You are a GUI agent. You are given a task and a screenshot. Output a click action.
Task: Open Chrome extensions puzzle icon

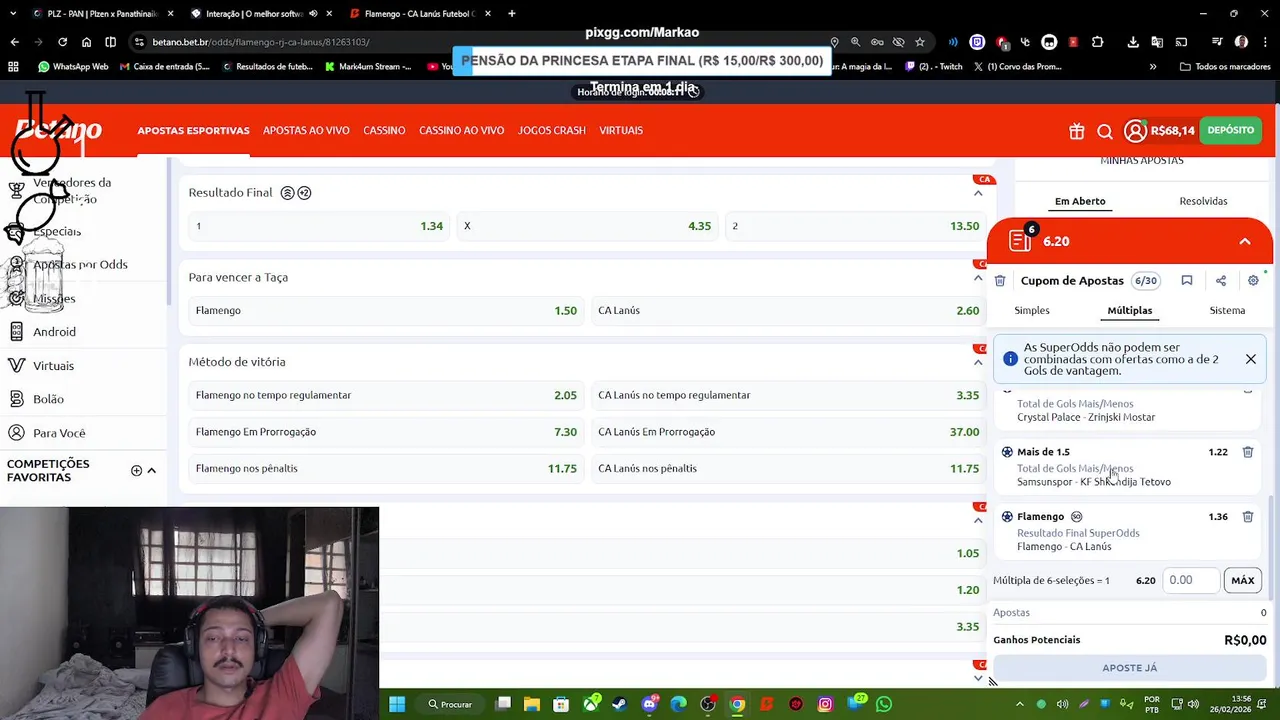tap(1098, 42)
